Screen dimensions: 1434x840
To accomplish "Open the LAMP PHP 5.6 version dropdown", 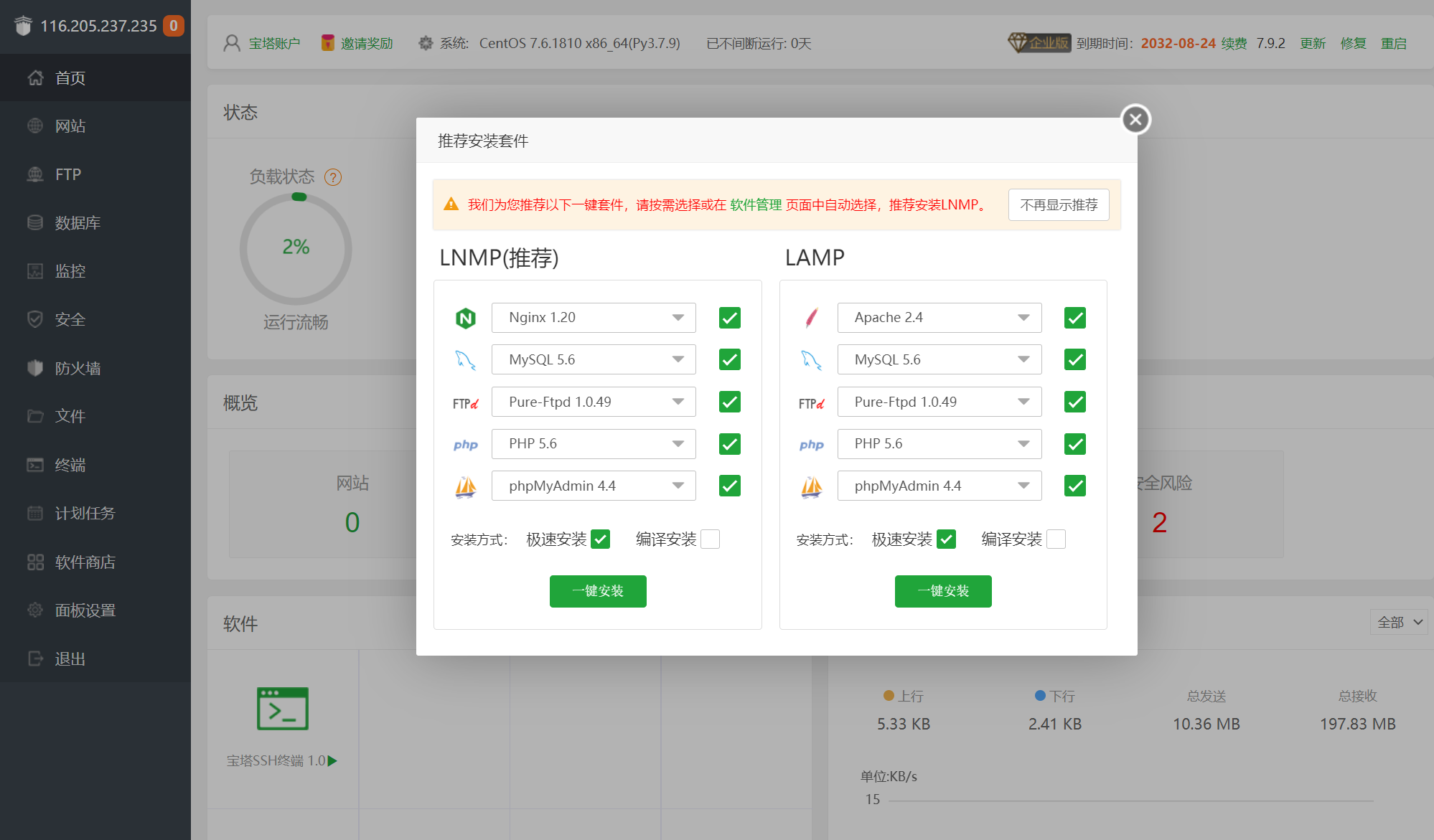I will point(939,444).
